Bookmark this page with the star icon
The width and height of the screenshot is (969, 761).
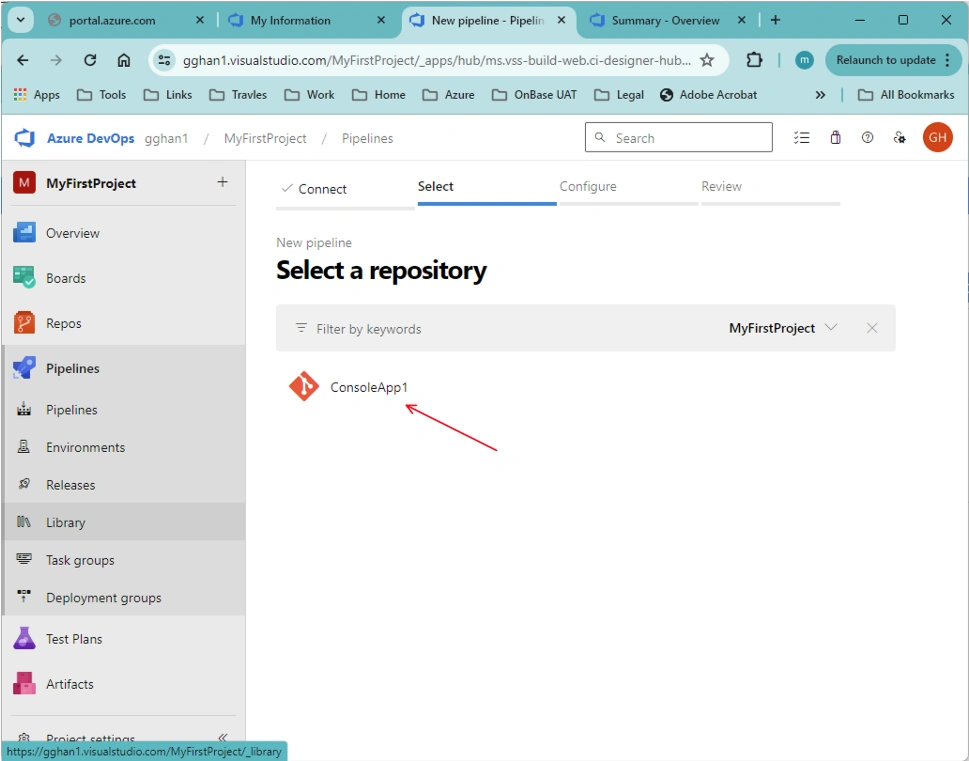point(707,60)
